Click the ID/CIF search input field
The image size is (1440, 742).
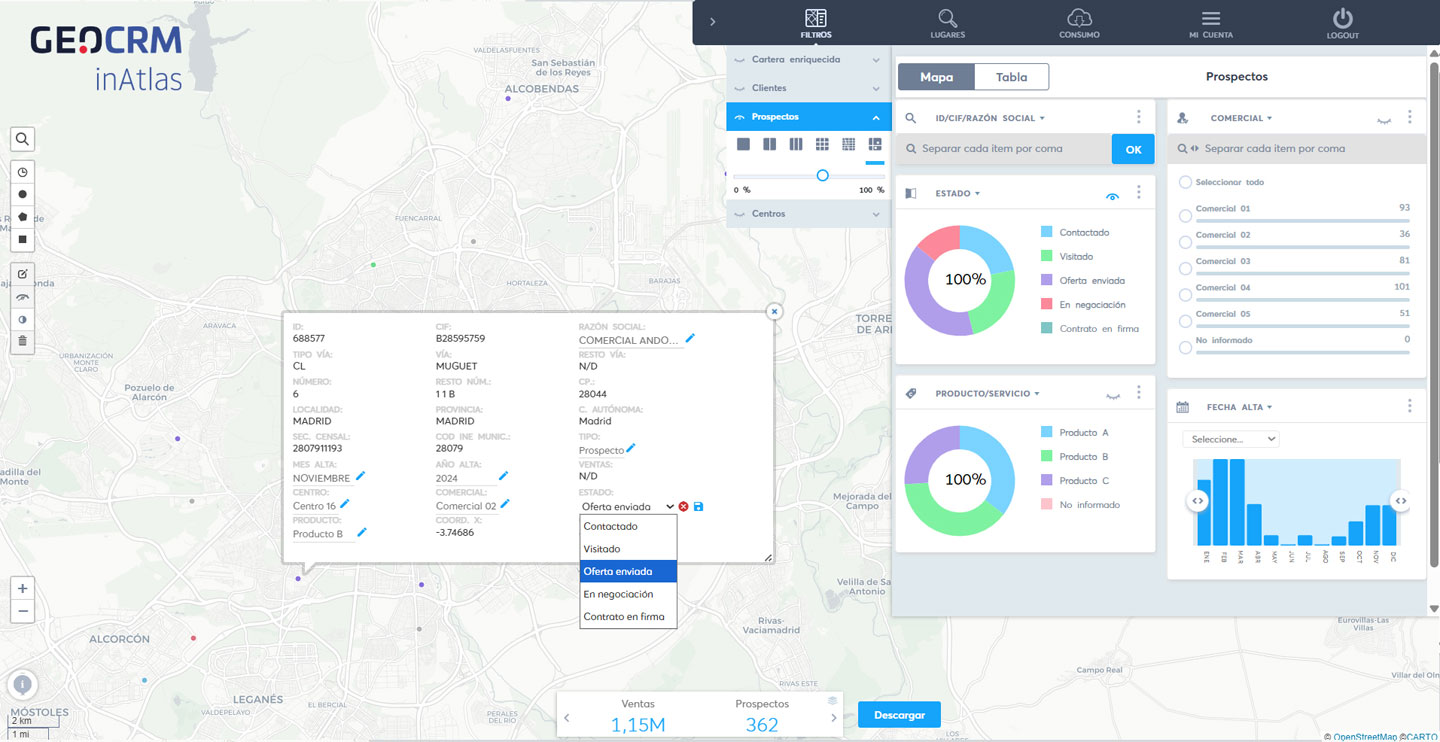(1004, 149)
